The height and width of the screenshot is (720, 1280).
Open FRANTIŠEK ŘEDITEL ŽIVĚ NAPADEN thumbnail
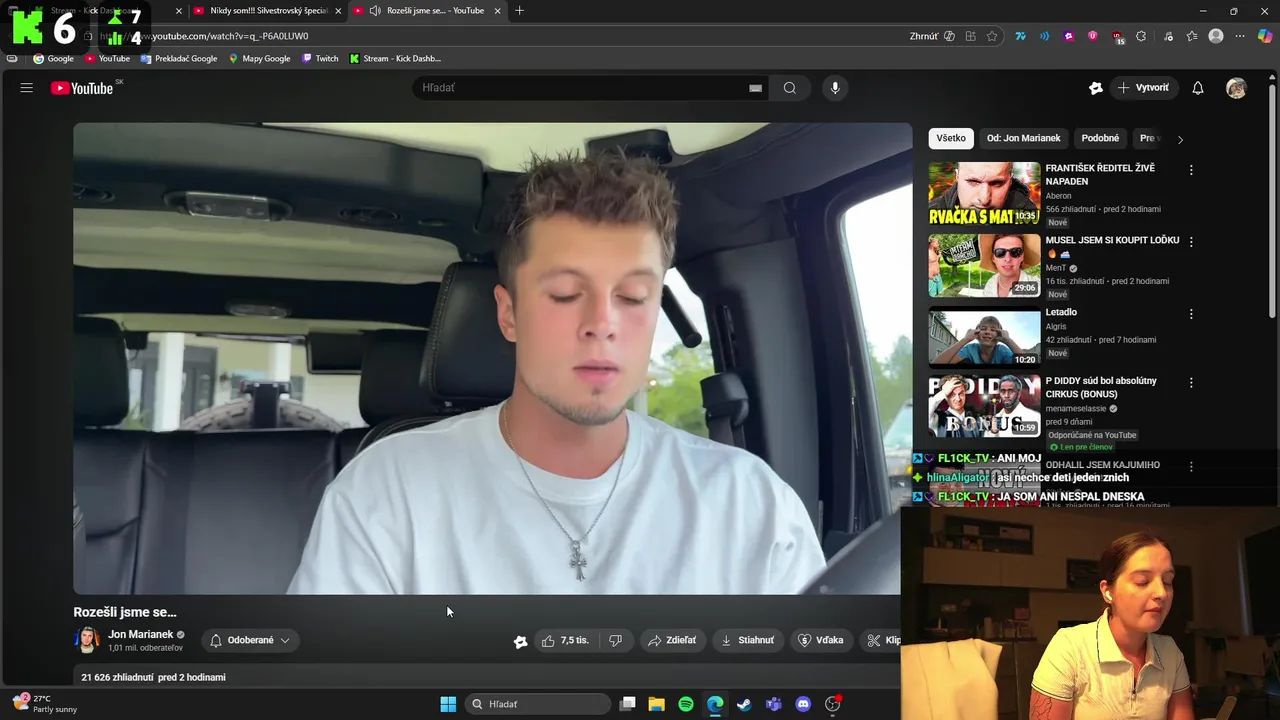(984, 194)
